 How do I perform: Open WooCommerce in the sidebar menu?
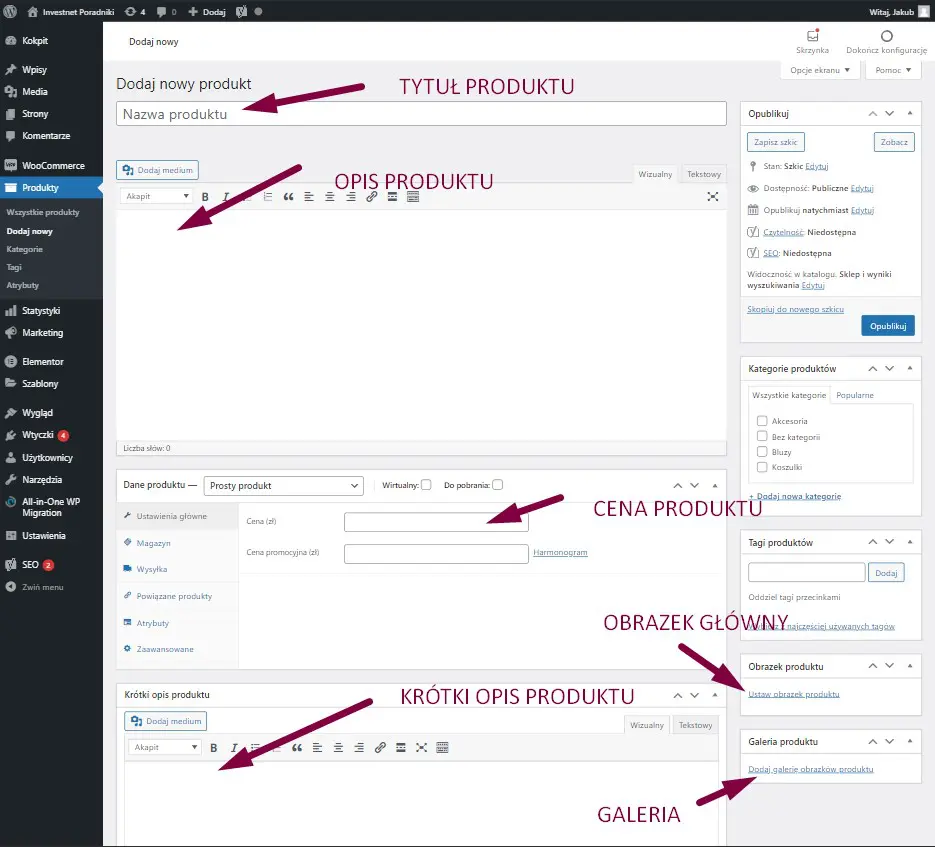(53, 165)
